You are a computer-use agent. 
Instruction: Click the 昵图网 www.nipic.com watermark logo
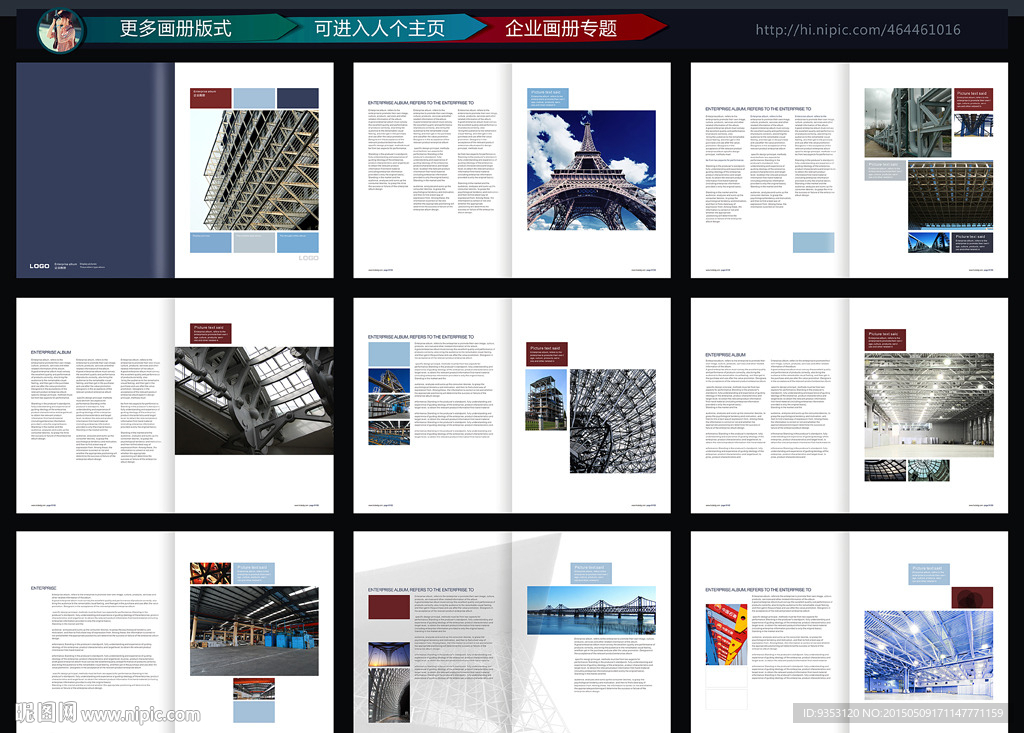tap(100, 713)
